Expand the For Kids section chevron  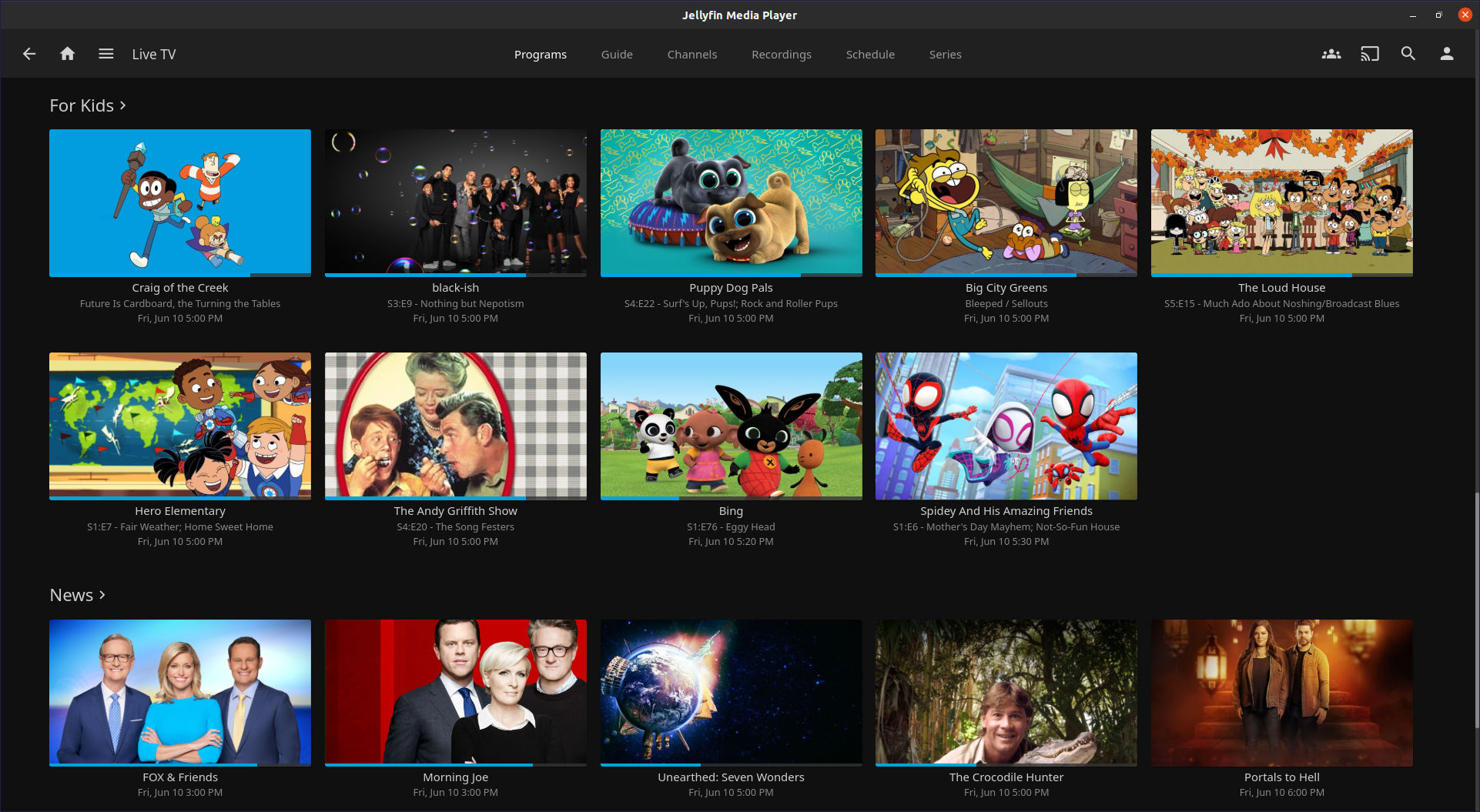tap(123, 105)
